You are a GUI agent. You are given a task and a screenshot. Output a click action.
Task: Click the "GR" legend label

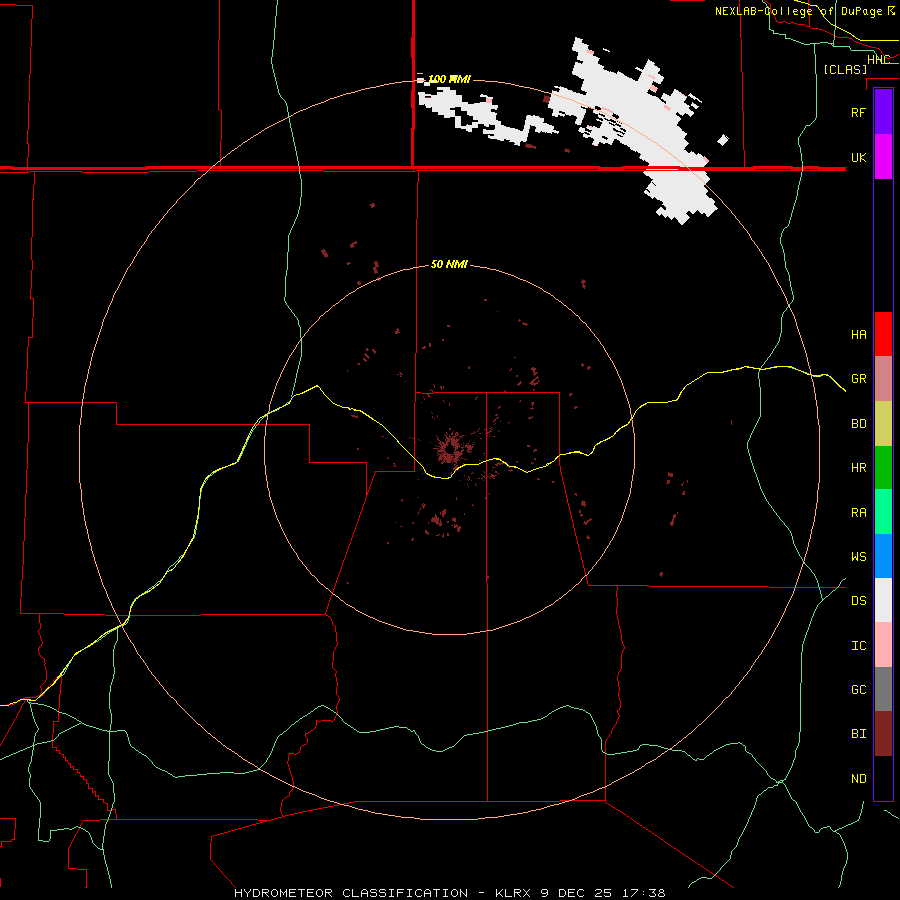(x=859, y=379)
